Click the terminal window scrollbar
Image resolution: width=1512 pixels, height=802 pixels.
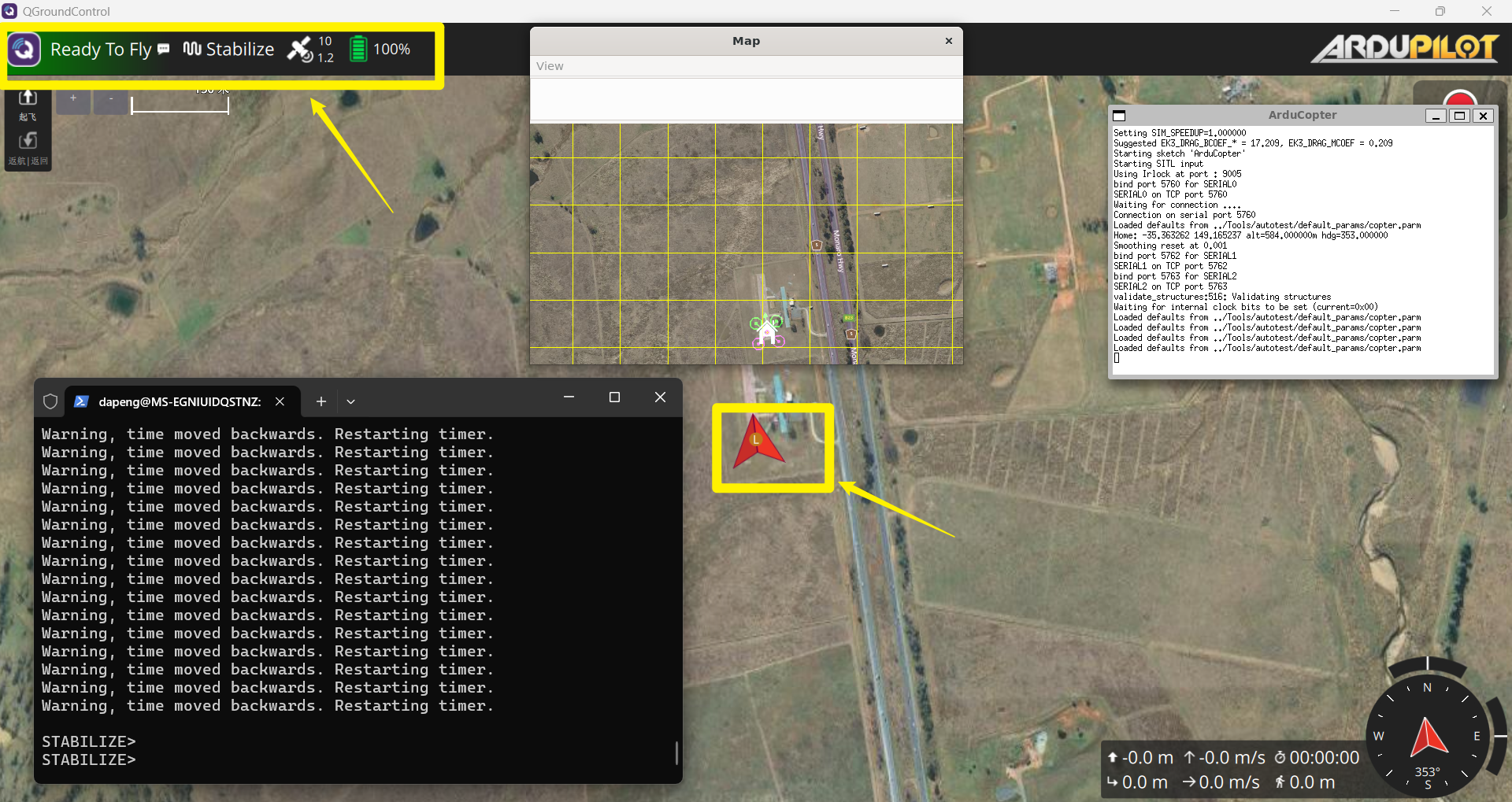(676, 752)
